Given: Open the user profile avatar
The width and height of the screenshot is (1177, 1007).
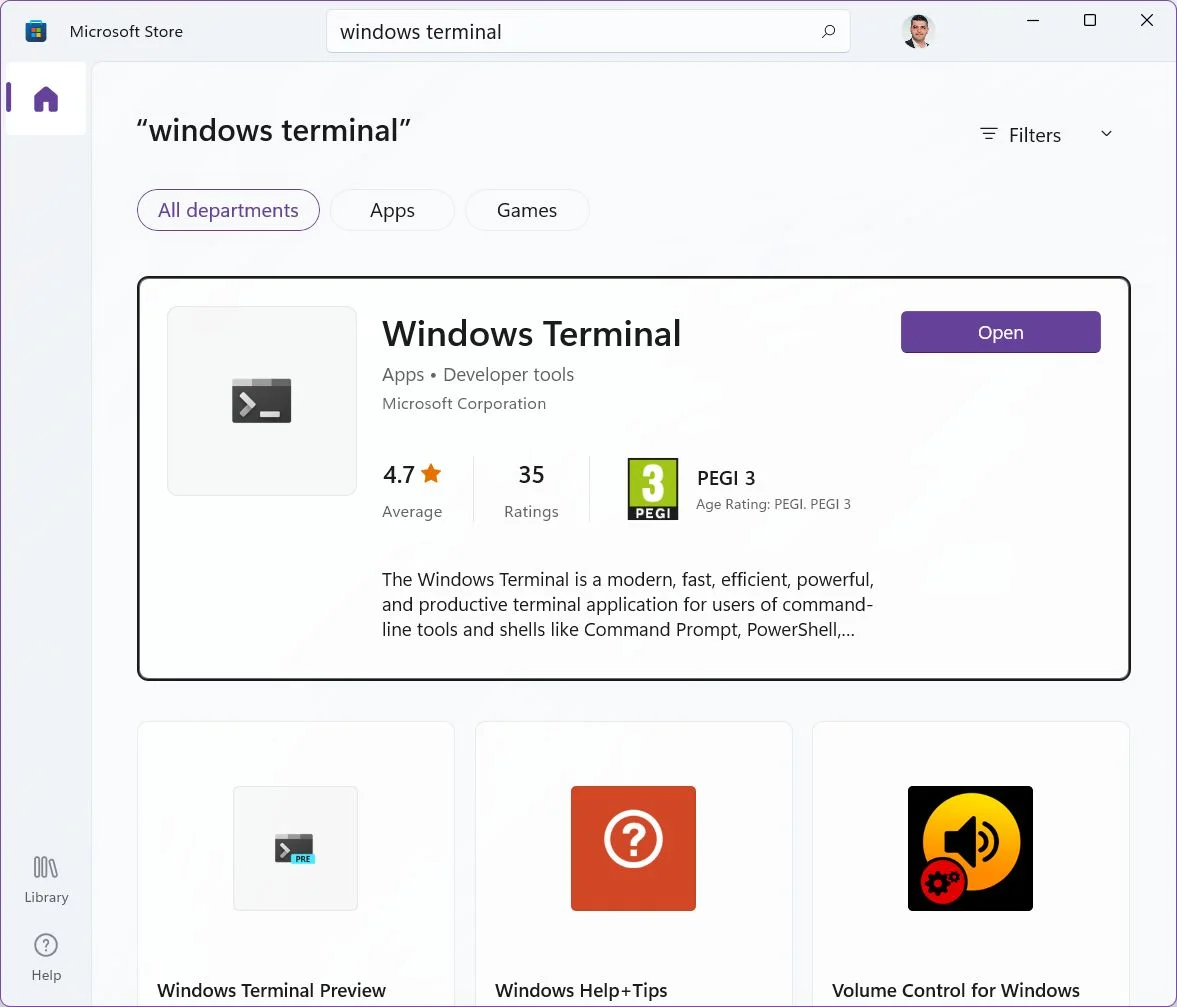Looking at the screenshot, I should 917,32.
